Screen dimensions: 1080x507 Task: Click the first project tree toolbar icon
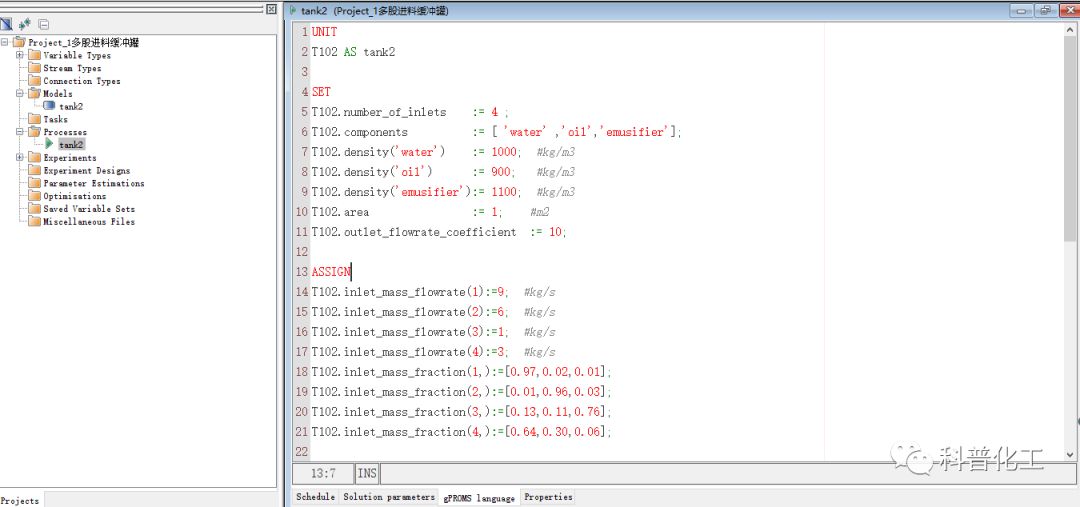click(6, 23)
